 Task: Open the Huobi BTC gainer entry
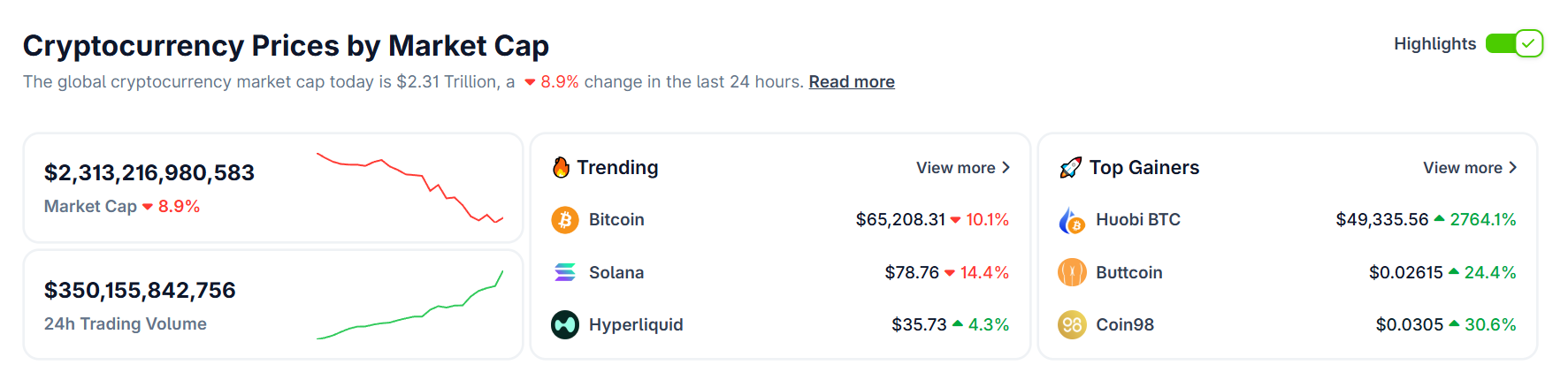tap(1138, 220)
